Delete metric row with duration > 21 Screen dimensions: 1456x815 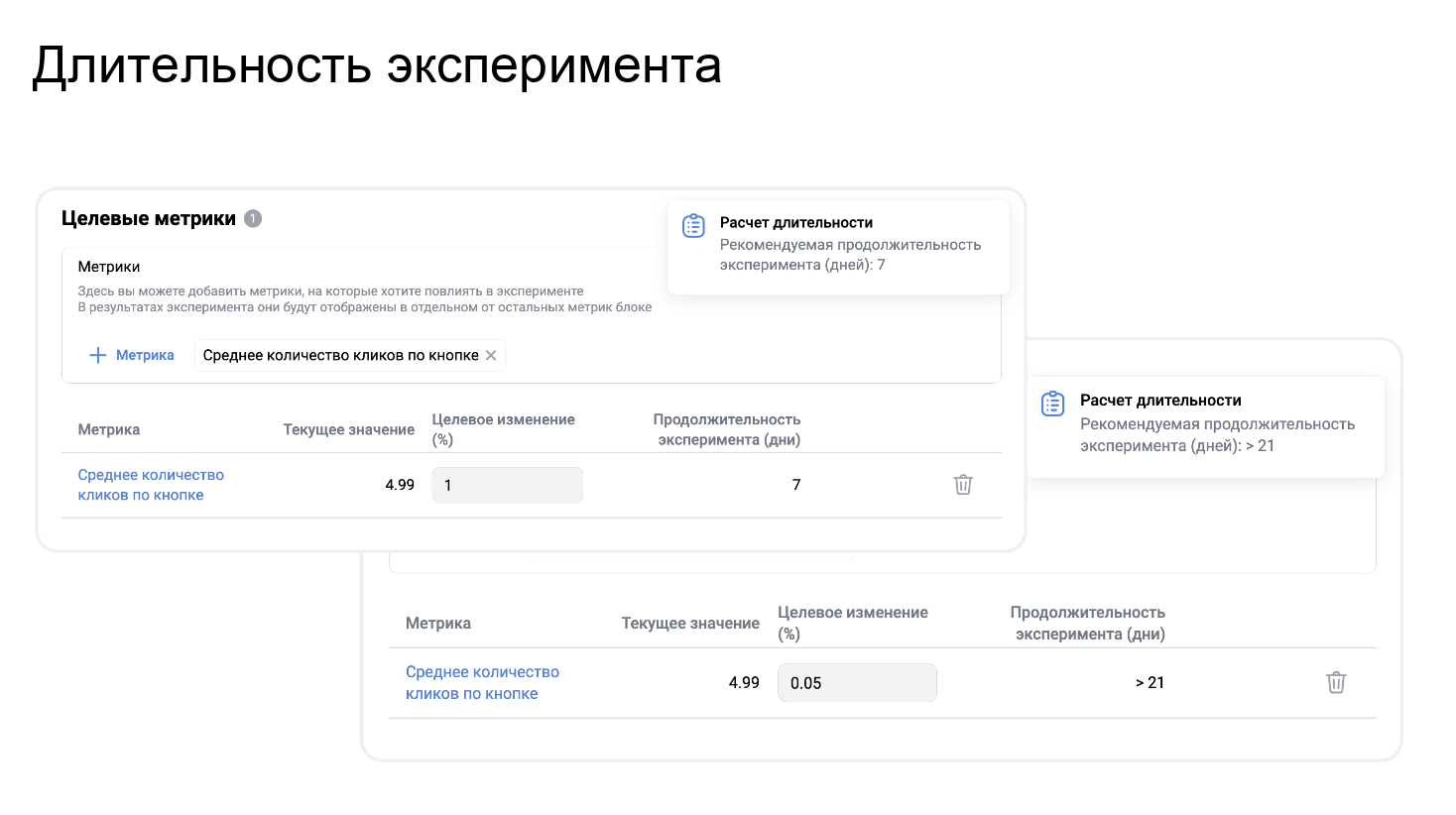[x=1336, y=682]
